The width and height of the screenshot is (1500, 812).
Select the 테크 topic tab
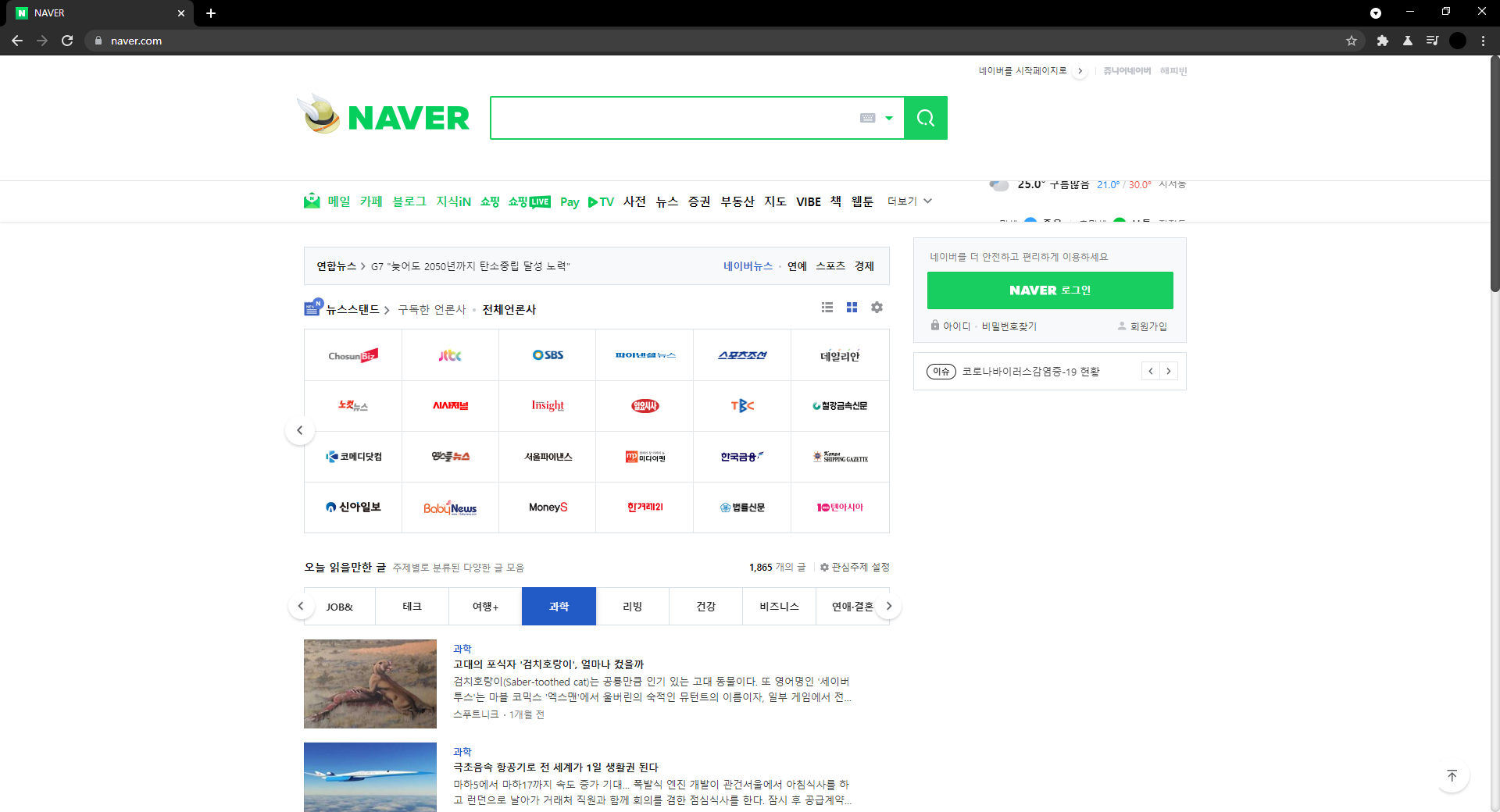412,607
